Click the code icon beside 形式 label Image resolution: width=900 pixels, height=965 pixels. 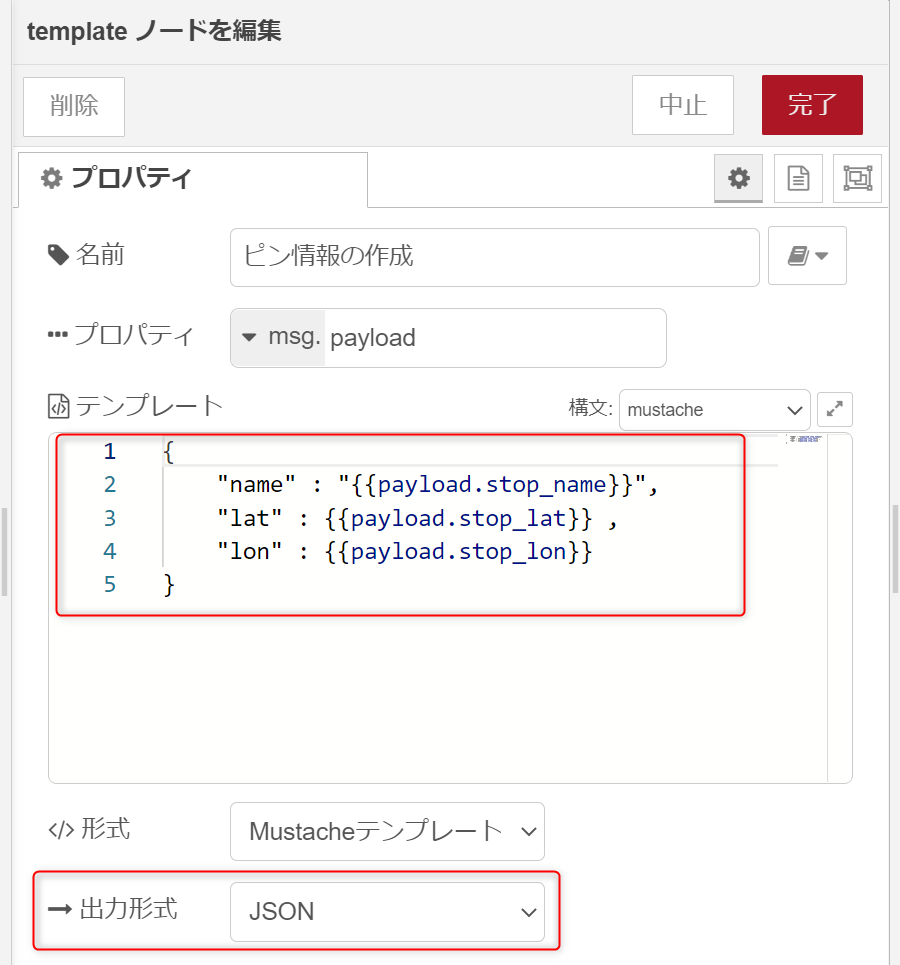point(61,830)
